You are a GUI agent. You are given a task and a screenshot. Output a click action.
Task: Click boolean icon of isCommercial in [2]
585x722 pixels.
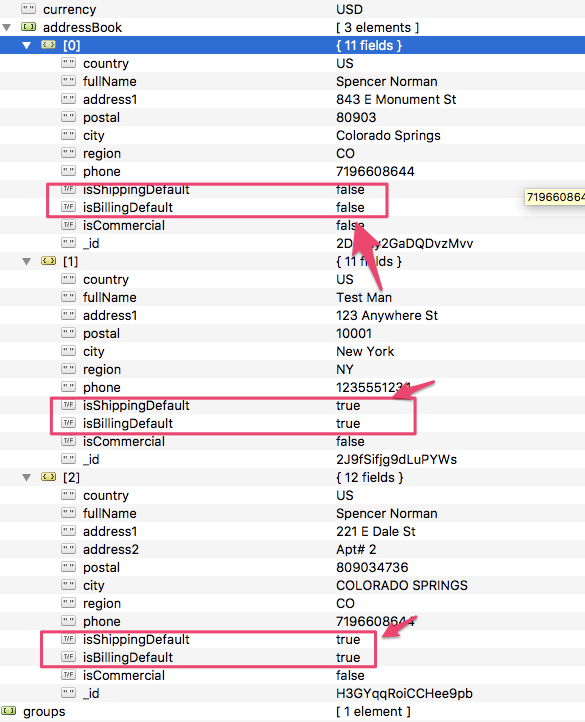[69, 675]
